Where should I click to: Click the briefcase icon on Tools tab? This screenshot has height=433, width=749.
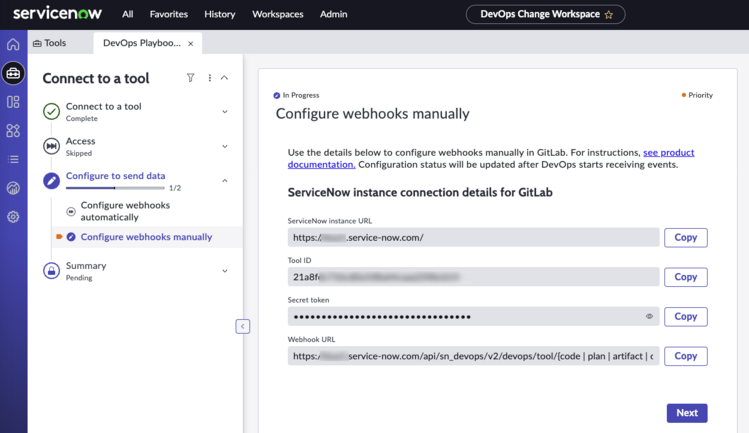coord(37,43)
